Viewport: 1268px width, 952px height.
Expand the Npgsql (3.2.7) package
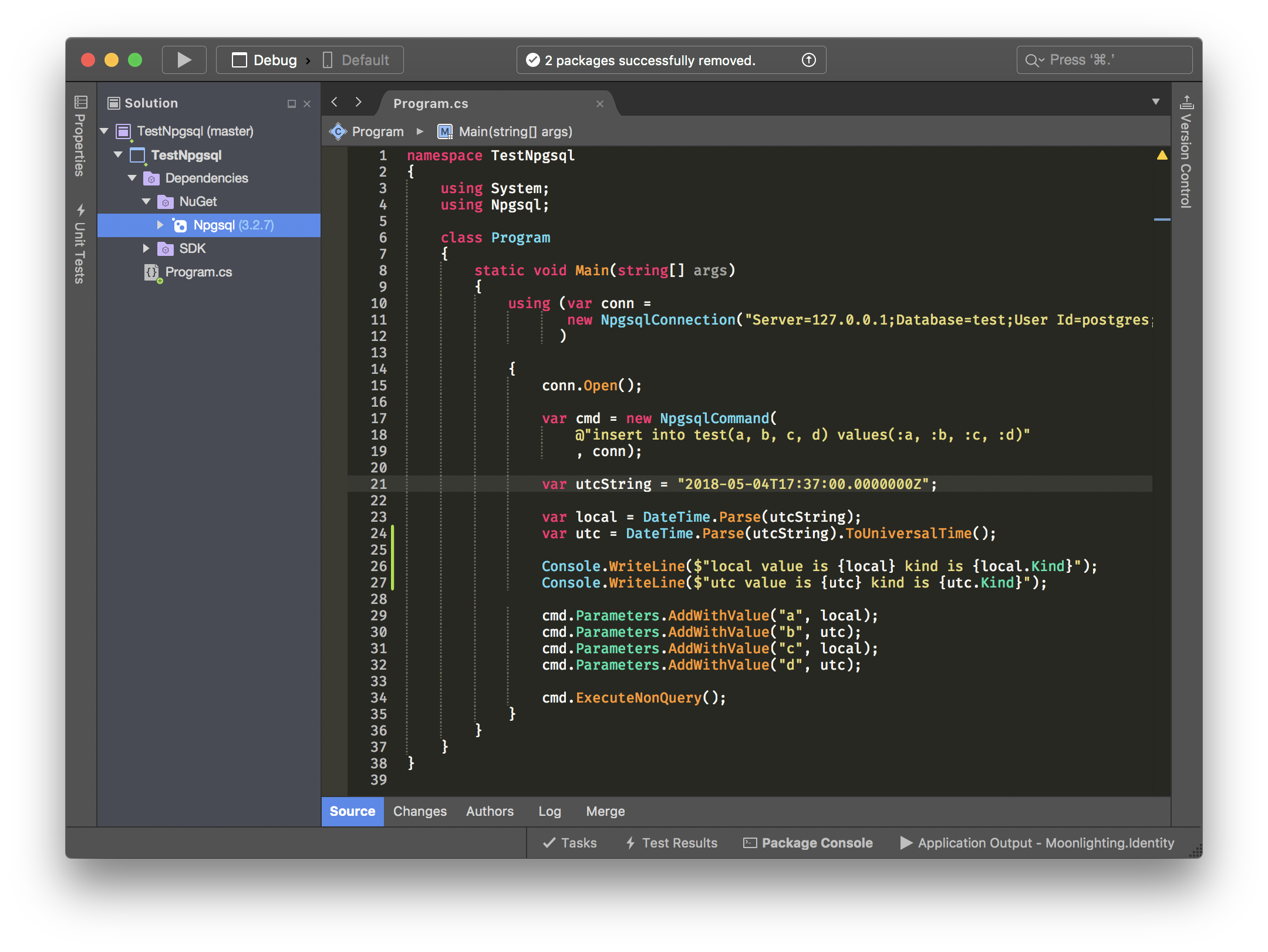click(160, 225)
